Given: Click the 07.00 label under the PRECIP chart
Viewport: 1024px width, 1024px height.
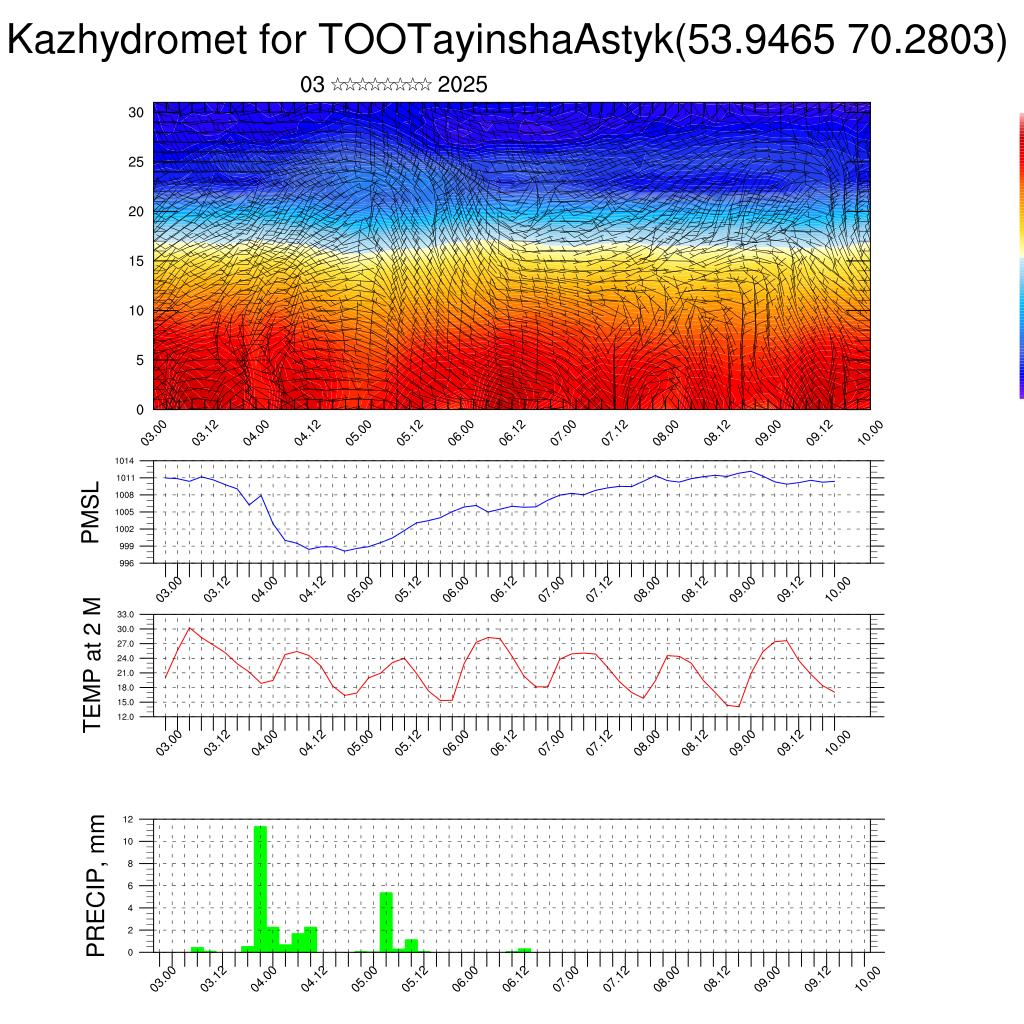Looking at the screenshot, I should [x=566, y=979].
